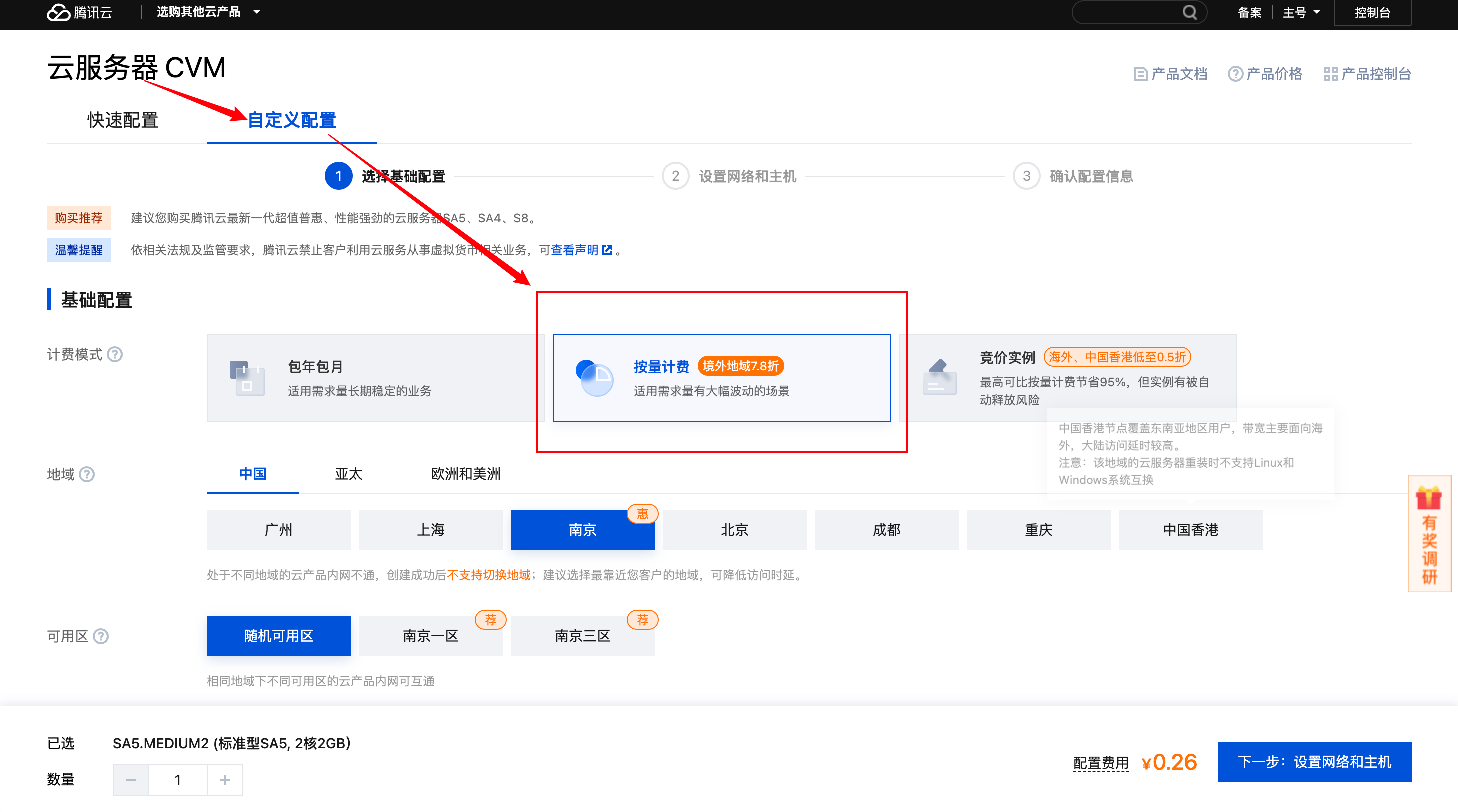
Task: Increase quantity with the plus button
Action: [x=224, y=779]
